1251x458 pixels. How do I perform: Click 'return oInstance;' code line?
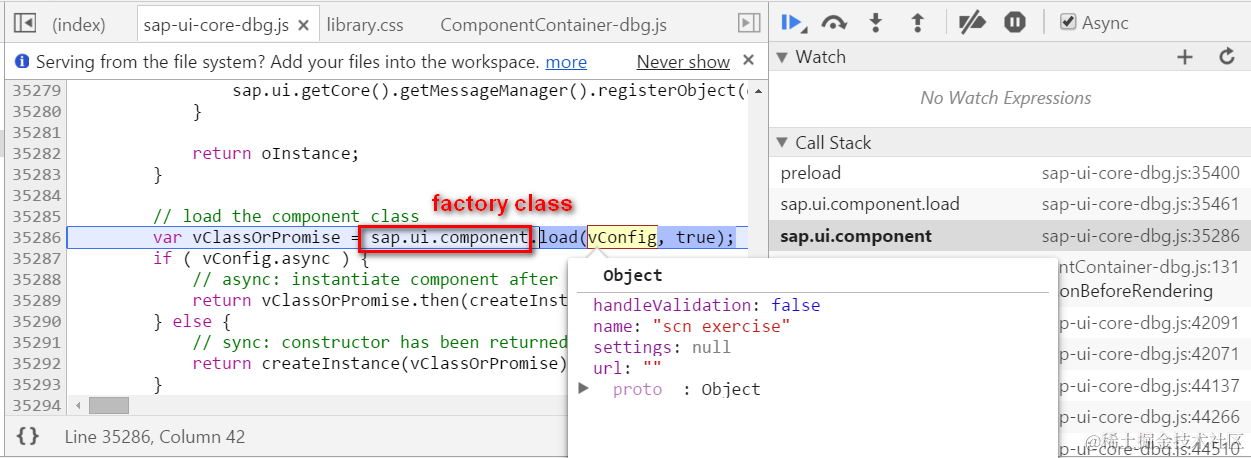point(275,153)
